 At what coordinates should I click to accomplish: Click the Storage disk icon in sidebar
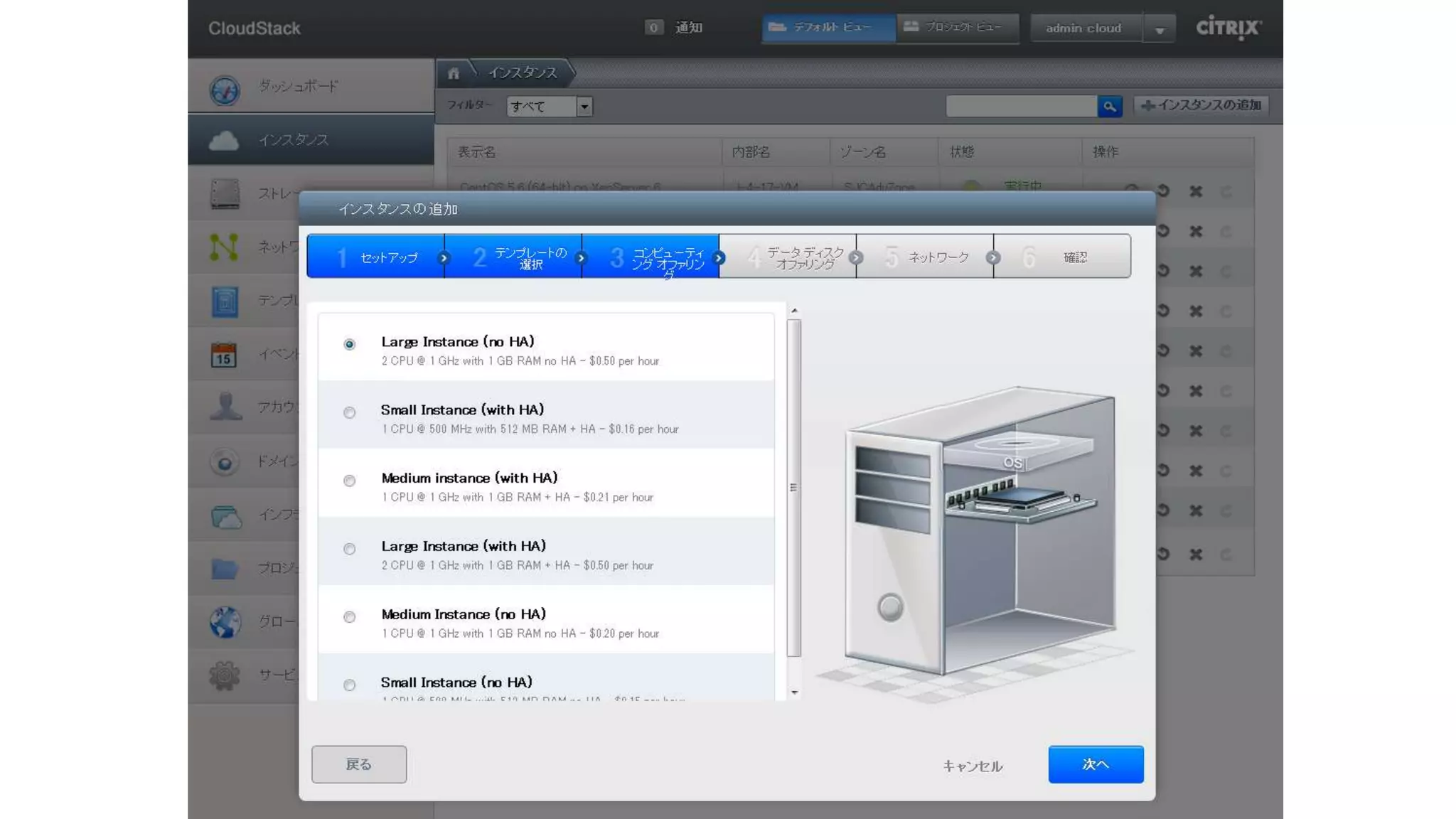tap(225, 193)
